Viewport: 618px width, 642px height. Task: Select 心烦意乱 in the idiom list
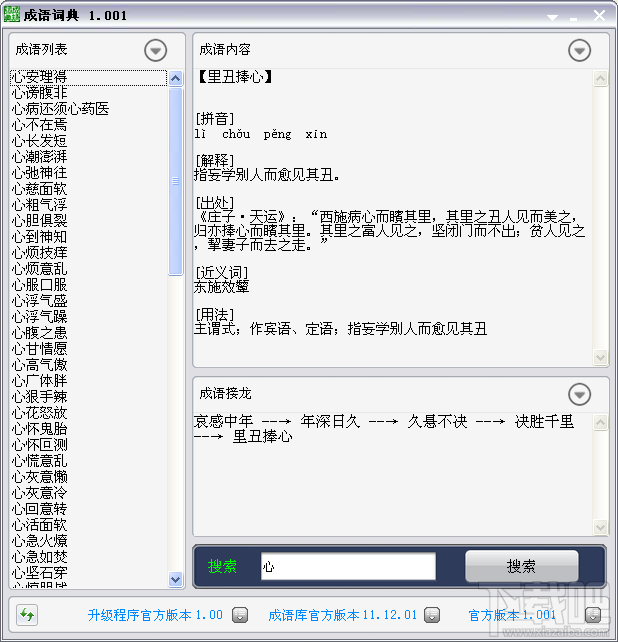[x=40, y=269]
